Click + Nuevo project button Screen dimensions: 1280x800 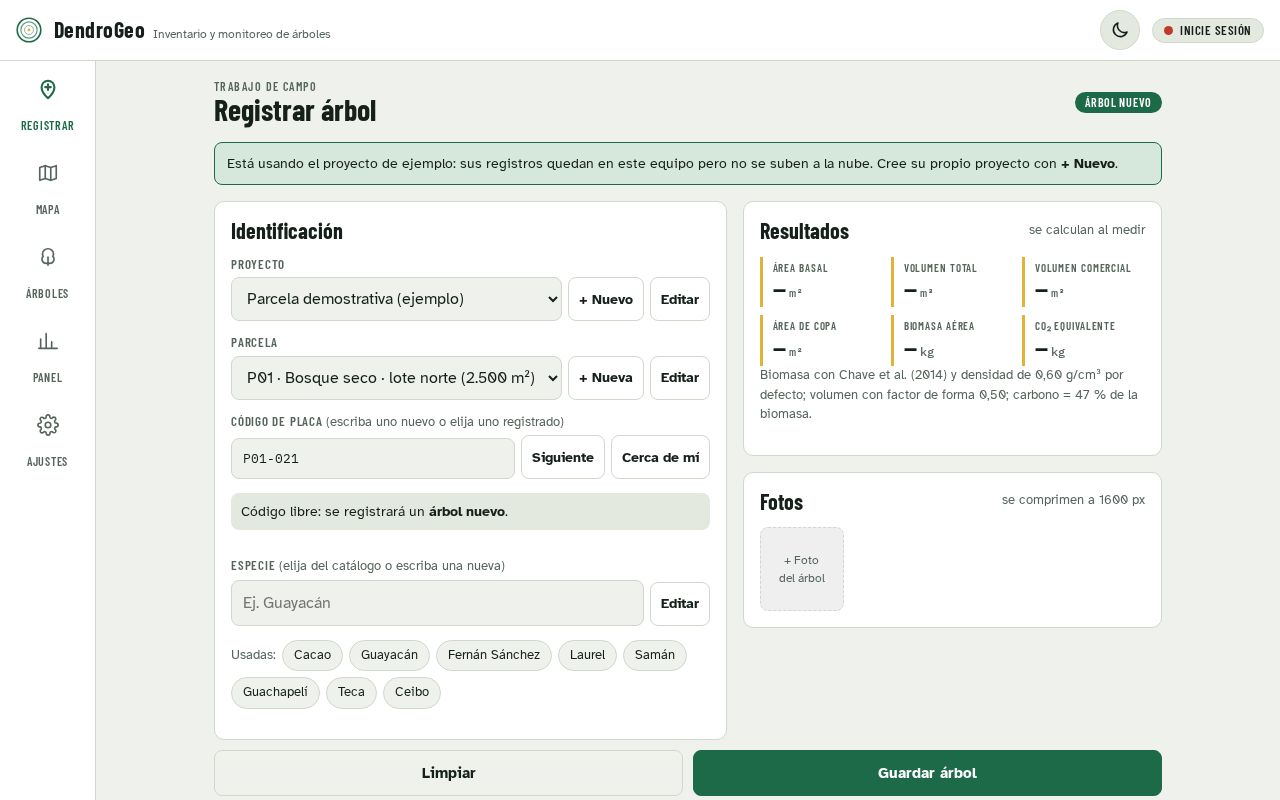(606, 299)
